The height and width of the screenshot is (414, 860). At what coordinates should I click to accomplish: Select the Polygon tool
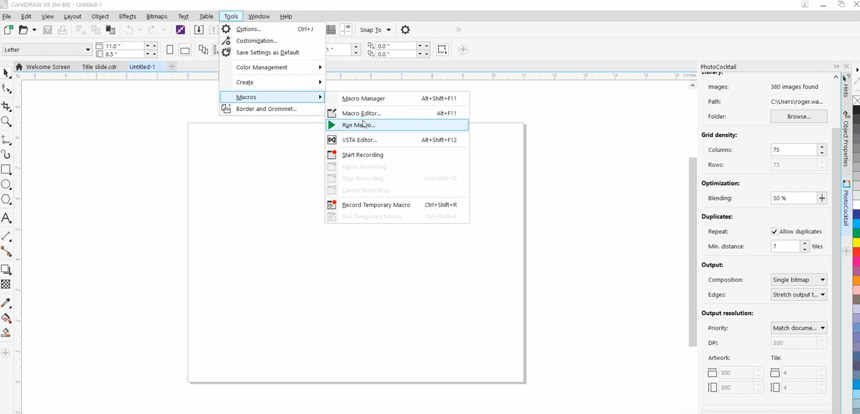point(6,199)
